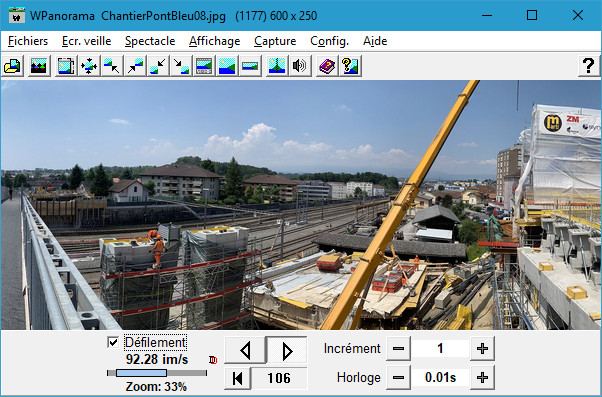The width and height of the screenshot is (602, 397).
Task: Open image file with the folder icon
Action: coord(12,66)
